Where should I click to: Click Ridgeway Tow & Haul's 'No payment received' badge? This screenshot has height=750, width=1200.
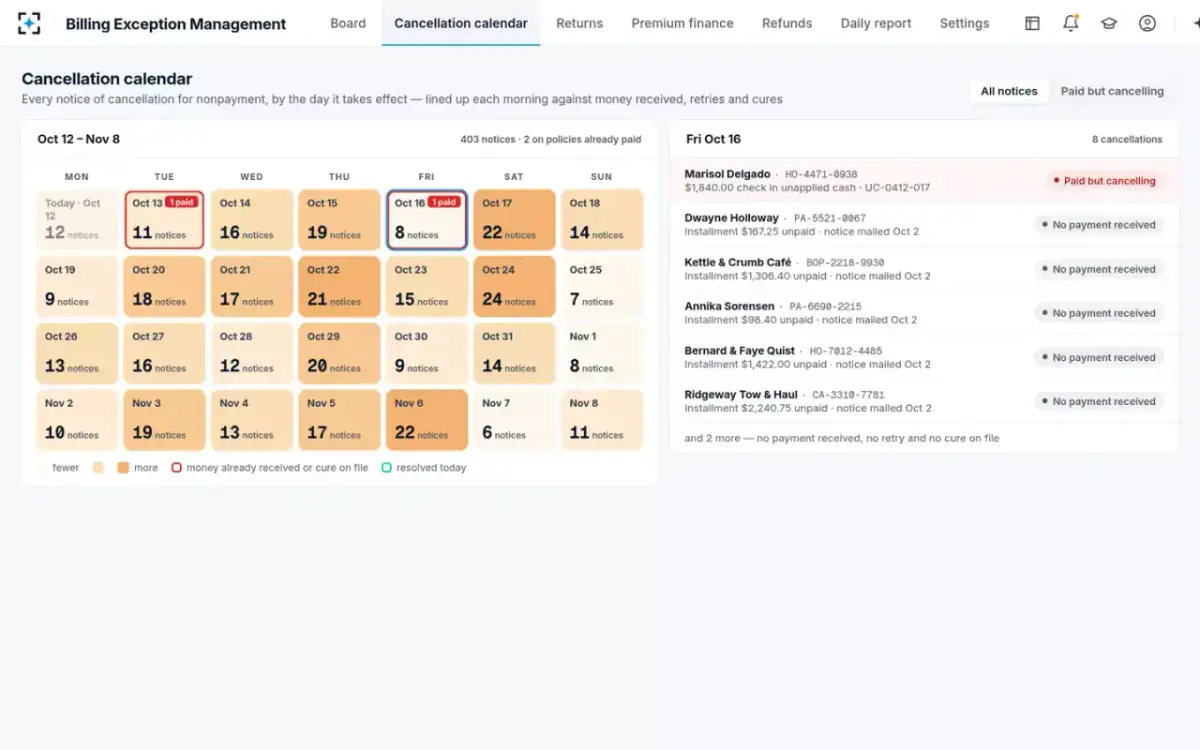pos(1099,401)
